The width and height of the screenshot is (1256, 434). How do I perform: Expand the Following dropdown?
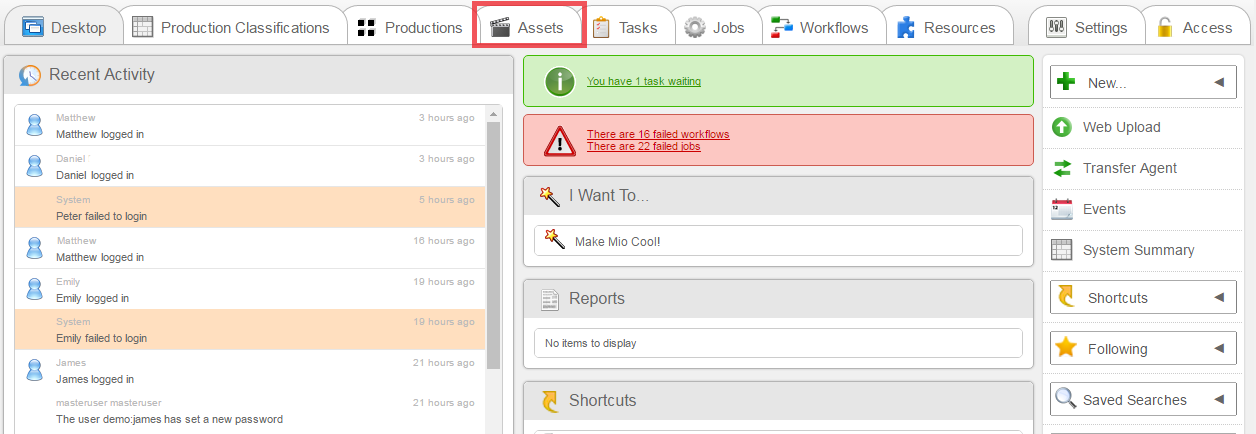[x=1219, y=349]
